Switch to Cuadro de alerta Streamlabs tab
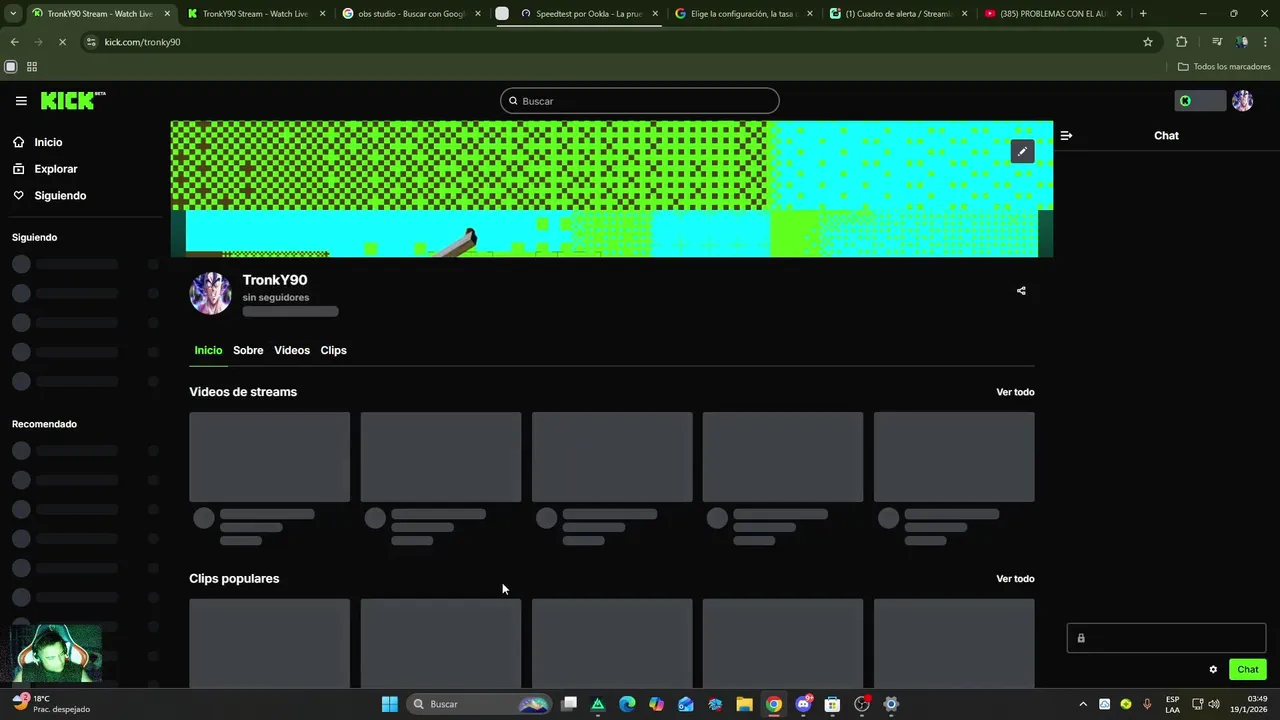The image size is (1280, 720). point(898,14)
